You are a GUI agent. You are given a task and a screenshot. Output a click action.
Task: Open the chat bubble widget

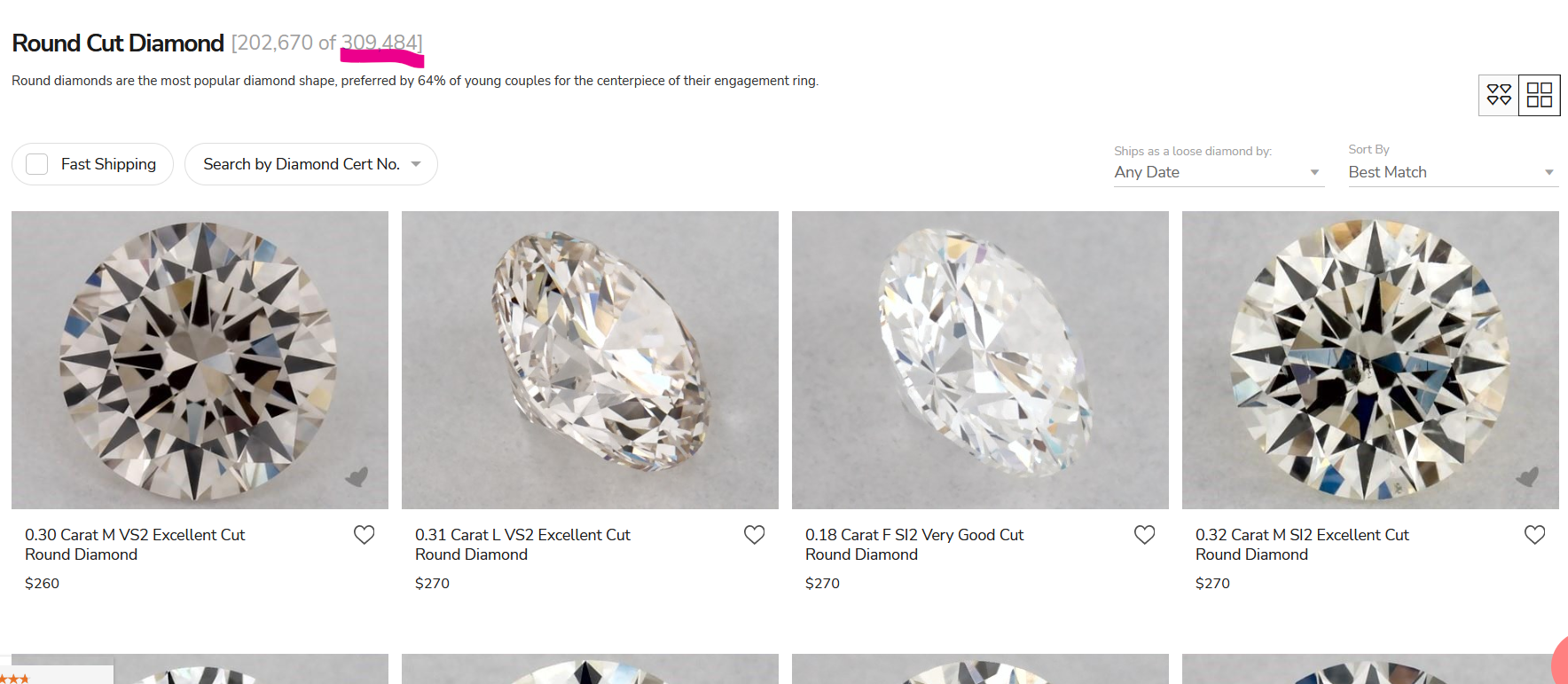(x=1560, y=663)
